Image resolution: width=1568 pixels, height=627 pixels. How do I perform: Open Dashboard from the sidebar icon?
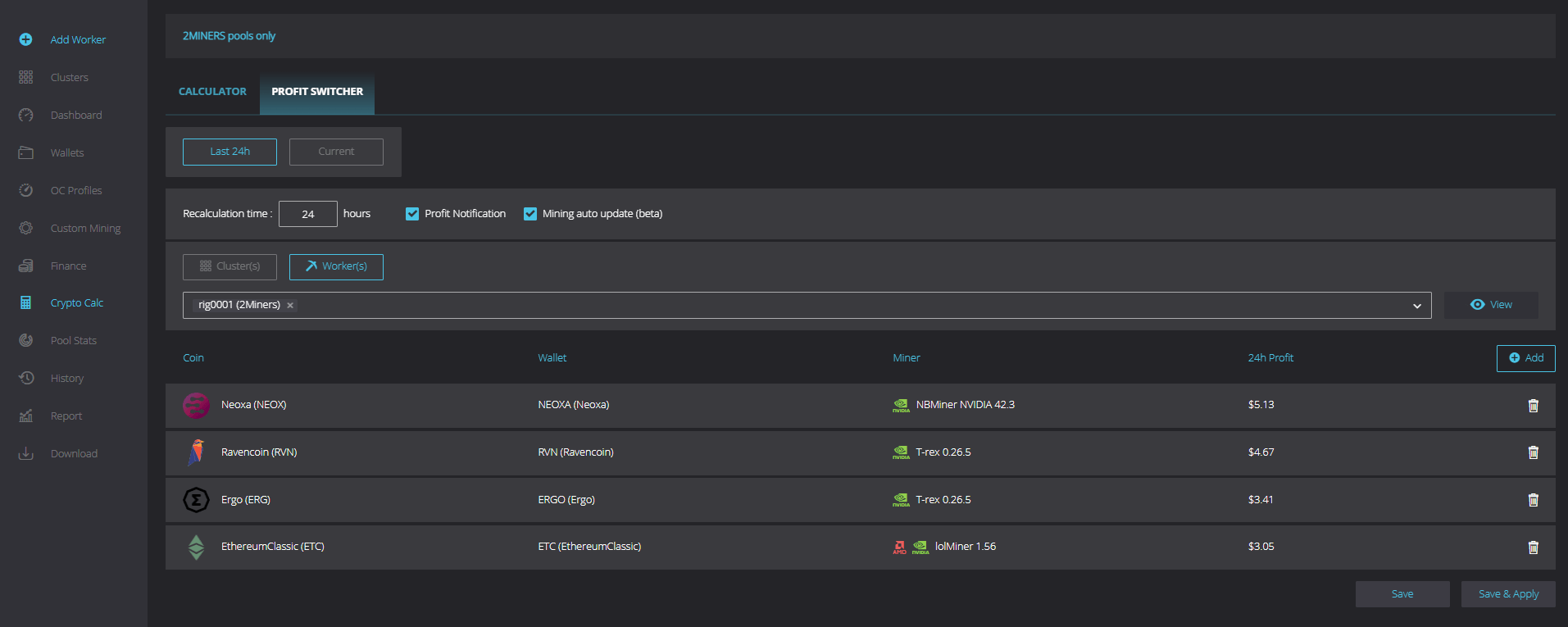pyautogui.click(x=25, y=115)
